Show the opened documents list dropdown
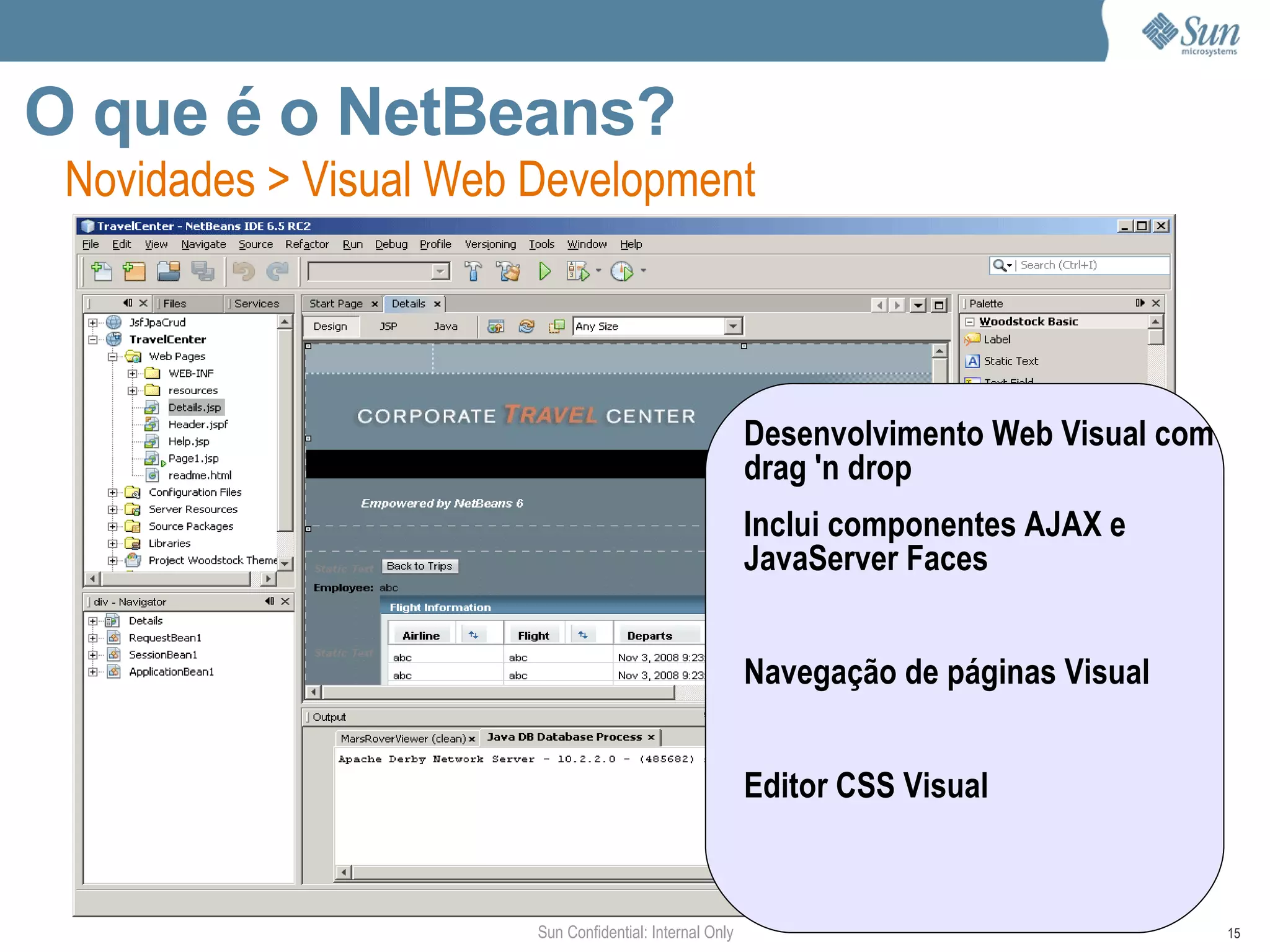This screenshot has width=1270, height=952. click(x=918, y=305)
